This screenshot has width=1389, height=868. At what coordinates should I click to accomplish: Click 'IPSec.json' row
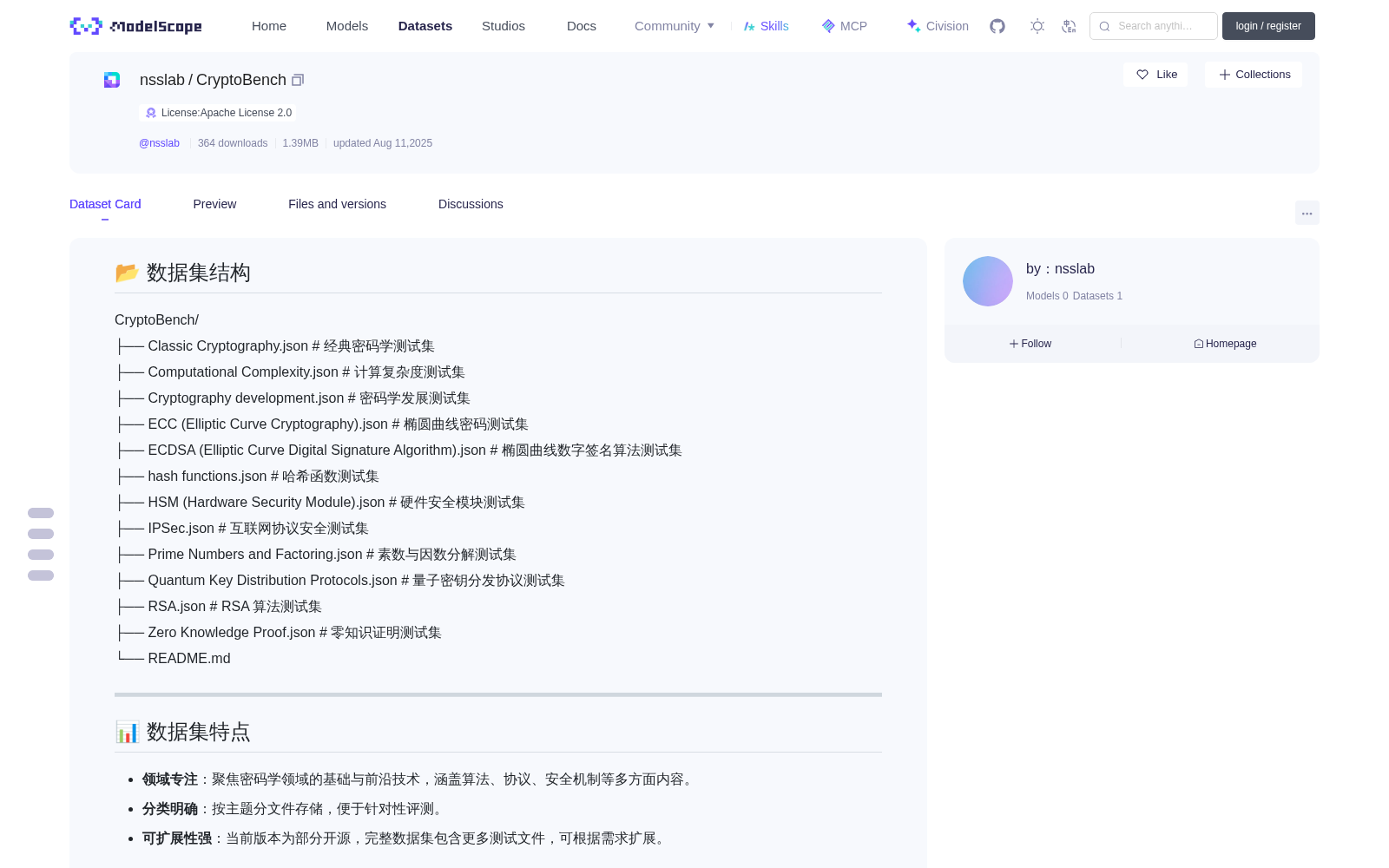click(x=242, y=529)
